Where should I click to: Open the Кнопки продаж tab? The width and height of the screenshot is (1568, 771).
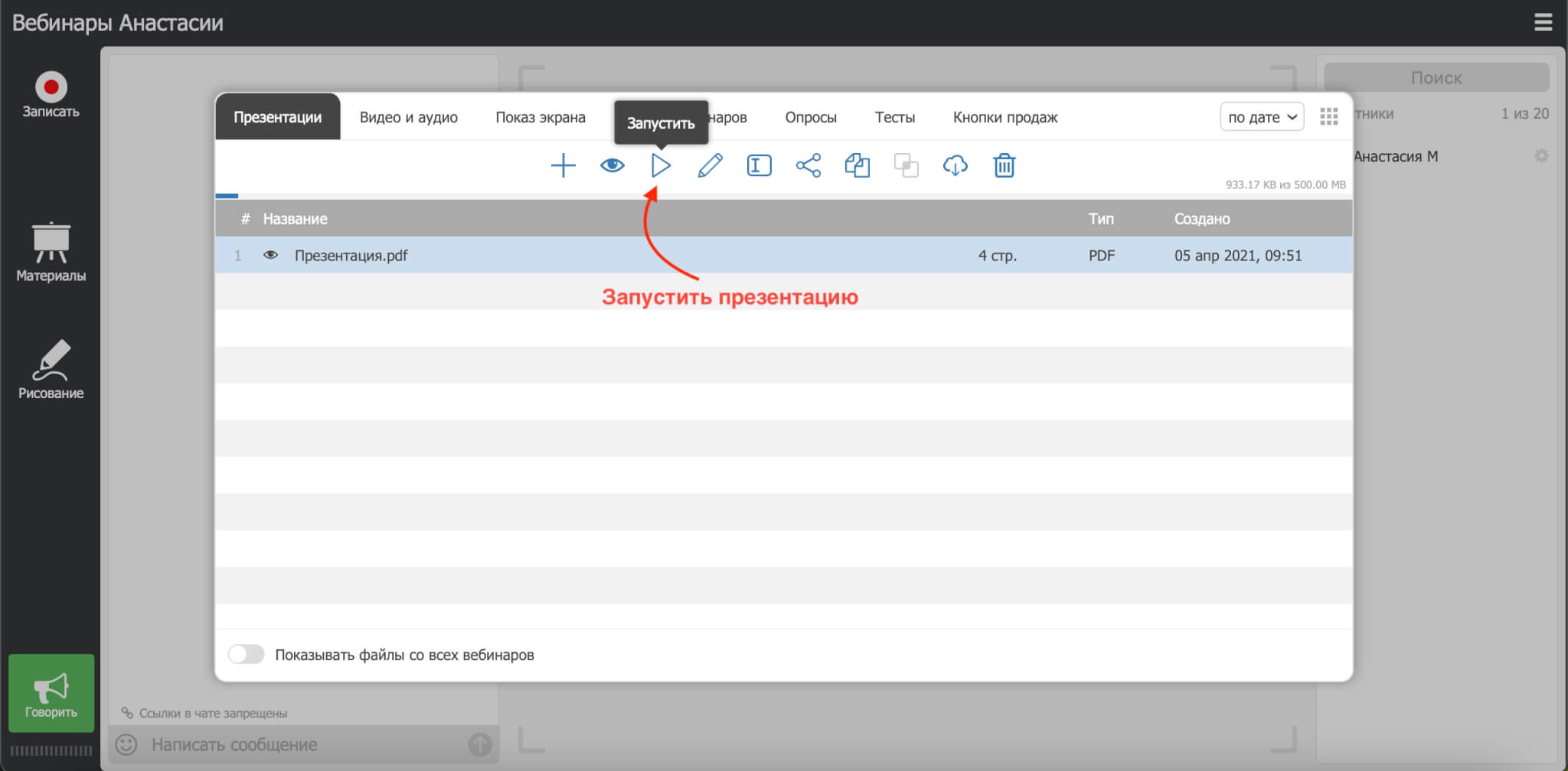[1004, 117]
